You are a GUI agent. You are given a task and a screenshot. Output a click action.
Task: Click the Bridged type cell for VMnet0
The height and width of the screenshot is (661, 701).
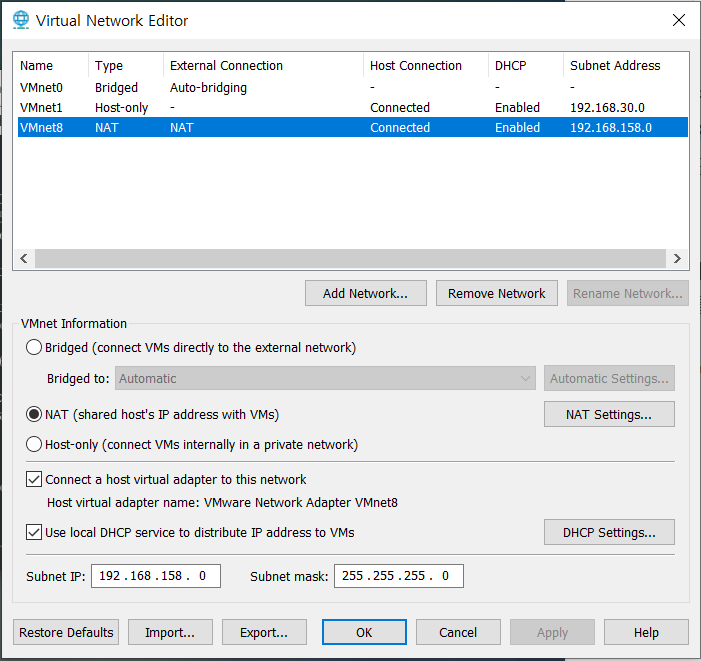[x=116, y=87]
